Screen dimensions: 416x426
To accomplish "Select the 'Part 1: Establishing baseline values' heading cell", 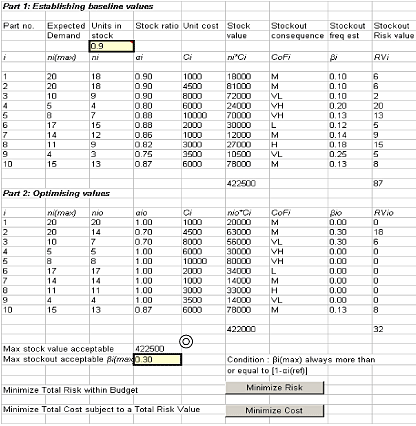I will pos(78,6).
